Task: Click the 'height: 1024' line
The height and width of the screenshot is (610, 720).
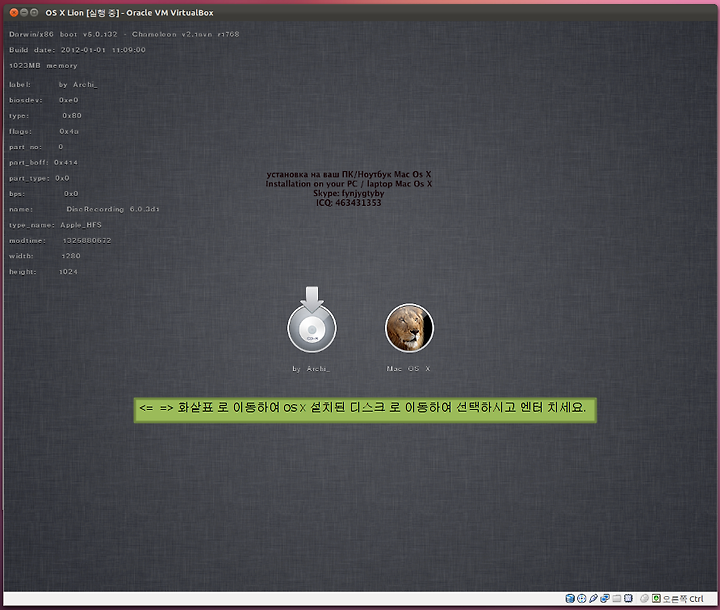Action: 43,271
